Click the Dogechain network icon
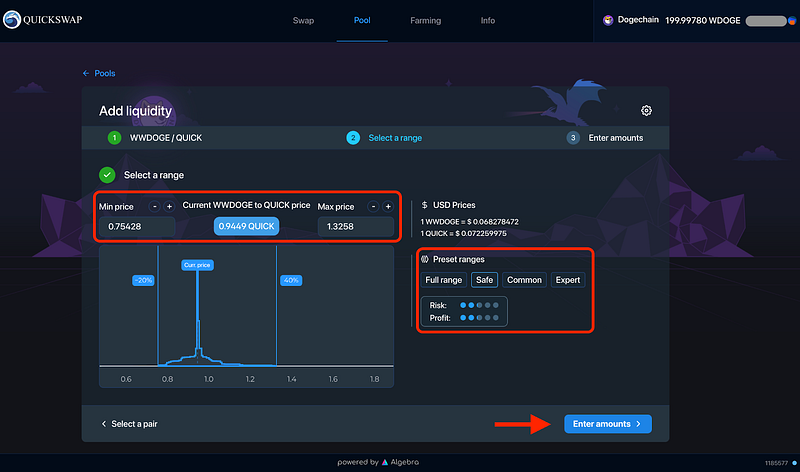The width and height of the screenshot is (800, 472). (608, 20)
